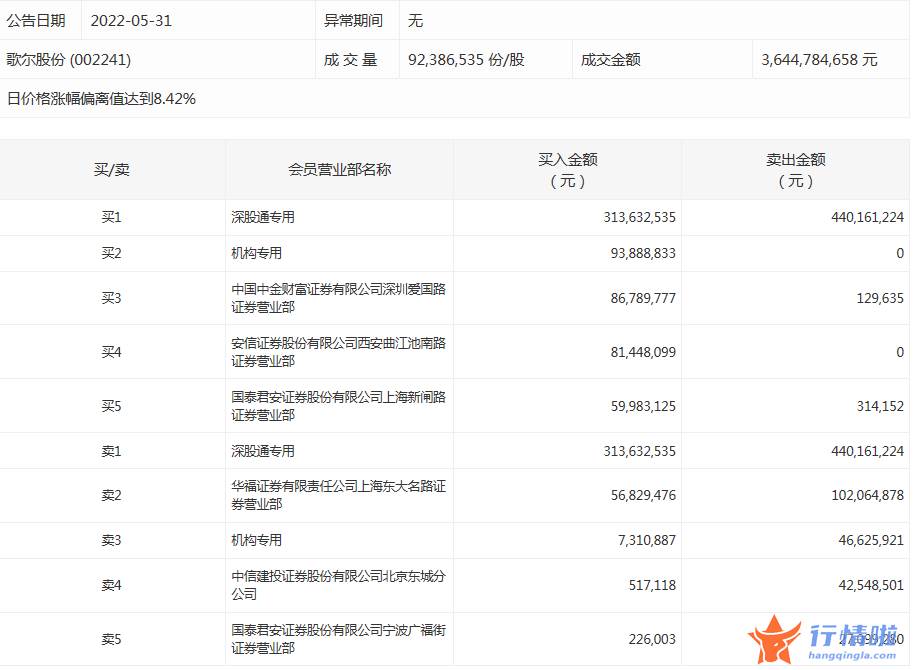Click 安信证券西安曲江池南路证券营业部 name
The image size is (913, 670).
click(338, 352)
